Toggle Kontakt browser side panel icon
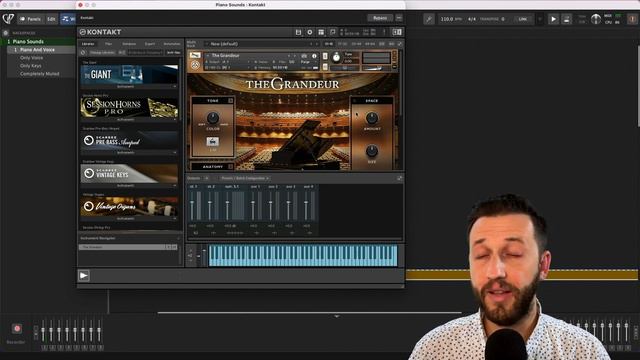Image resolution: width=640 pixels, height=360 pixels. [x=397, y=32]
